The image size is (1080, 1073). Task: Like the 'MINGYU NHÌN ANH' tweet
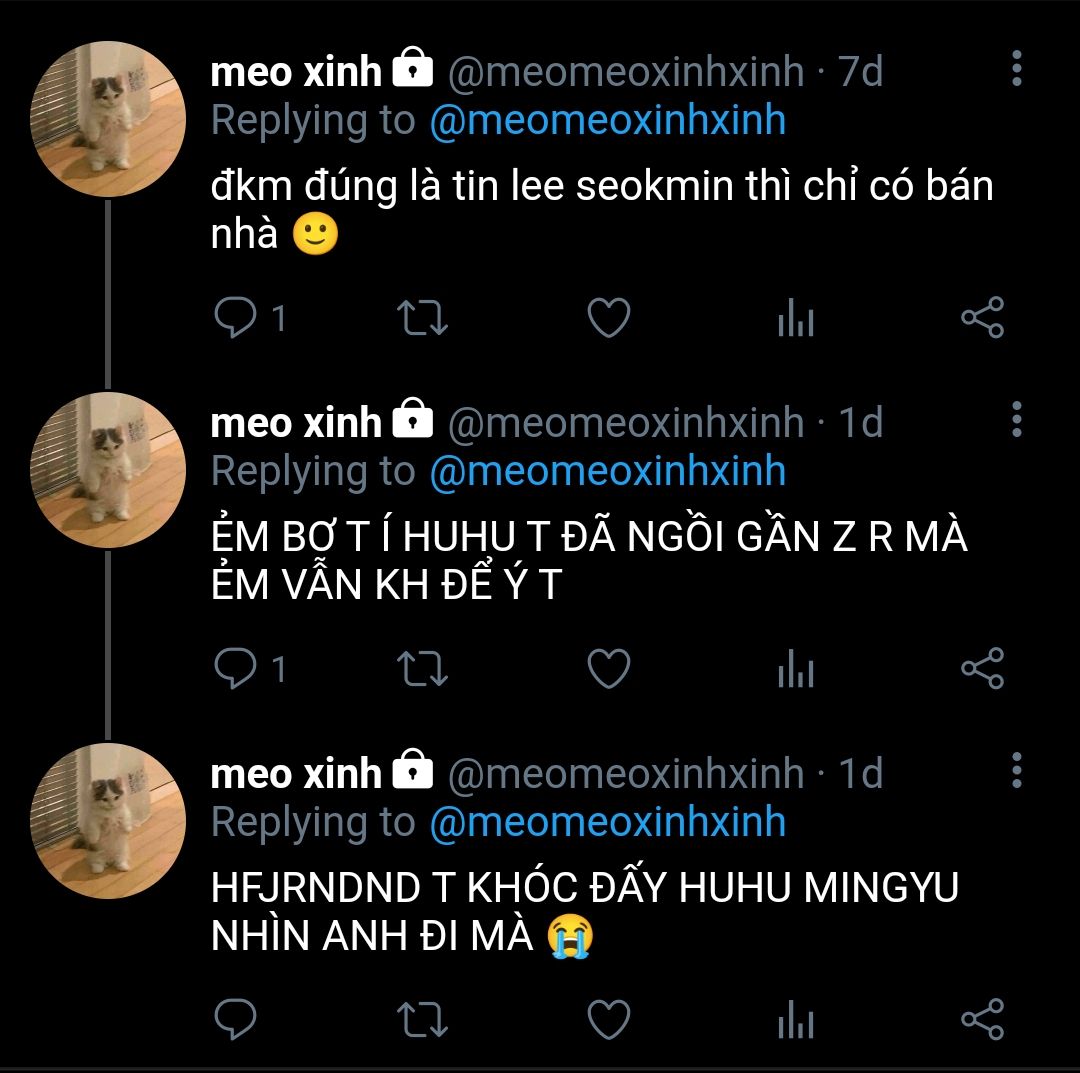tap(608, 1019)
